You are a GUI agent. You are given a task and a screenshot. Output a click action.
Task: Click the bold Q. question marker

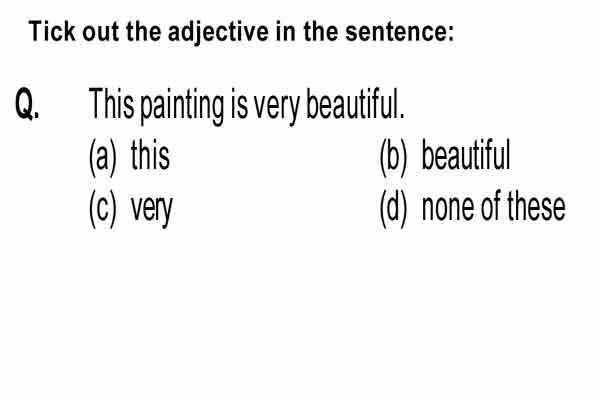coord(27,104)
